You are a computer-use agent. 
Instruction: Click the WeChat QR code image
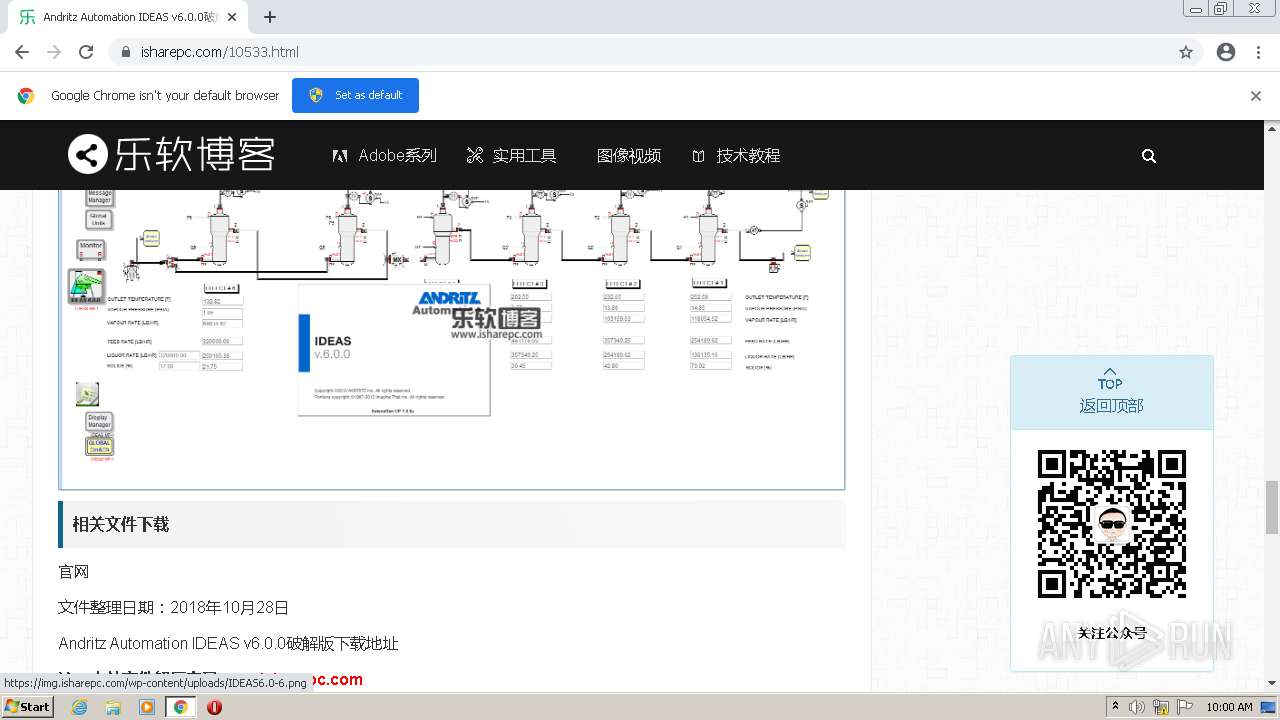coord(1112,524)
